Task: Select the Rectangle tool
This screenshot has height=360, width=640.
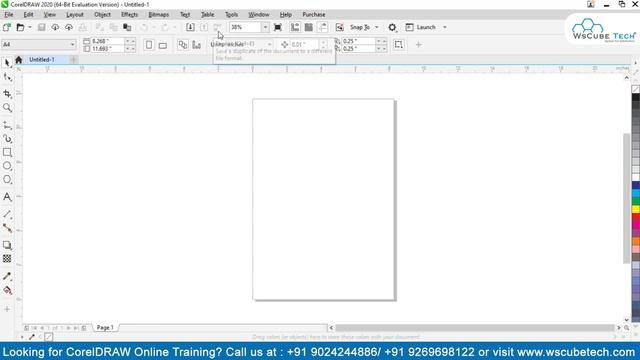Action: [x=7, y=152]
